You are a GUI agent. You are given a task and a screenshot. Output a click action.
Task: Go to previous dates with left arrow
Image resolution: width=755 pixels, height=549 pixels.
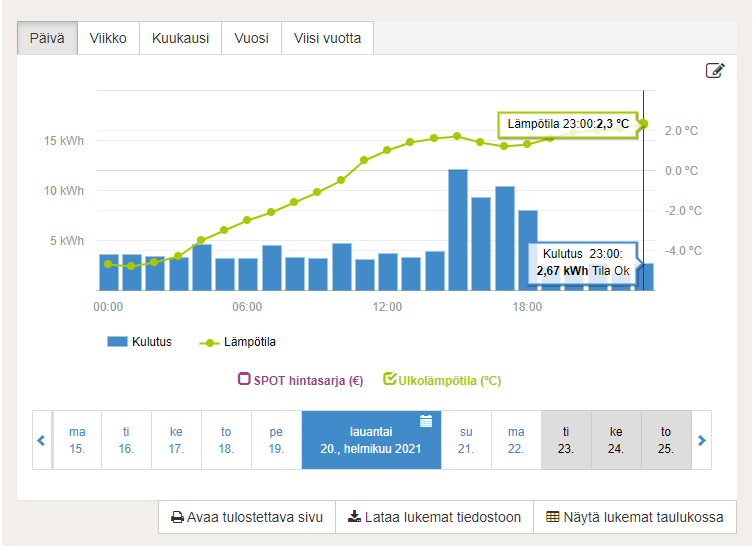tap(41, 439)
